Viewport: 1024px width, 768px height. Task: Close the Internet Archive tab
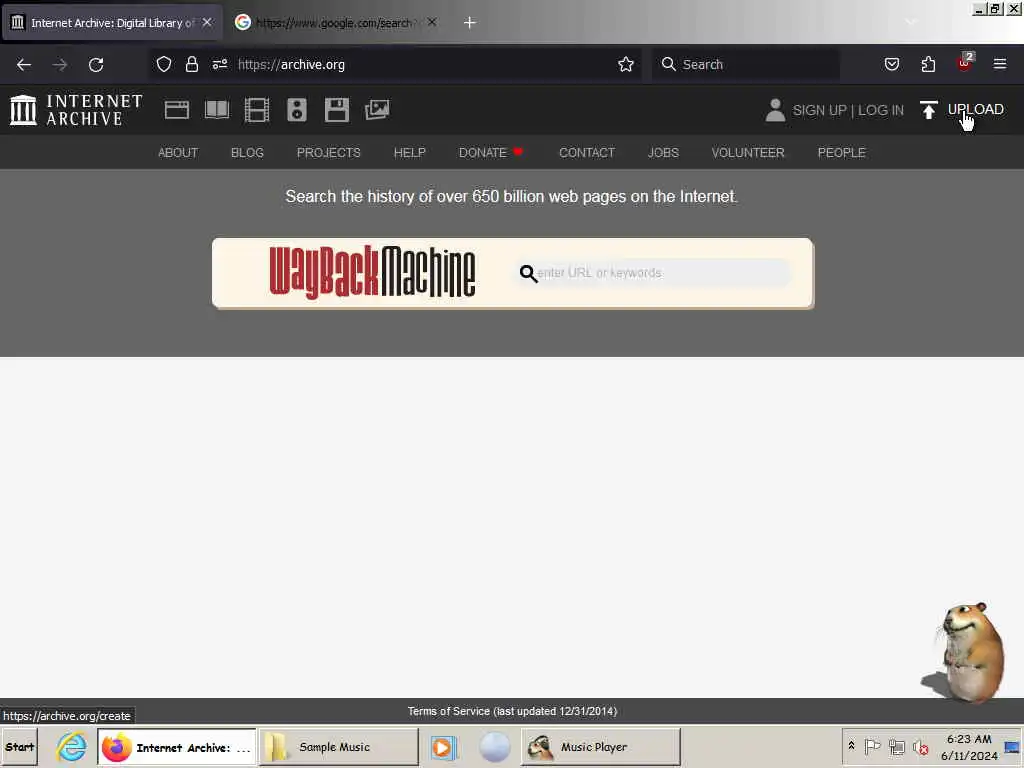click(x=207, y=22)
